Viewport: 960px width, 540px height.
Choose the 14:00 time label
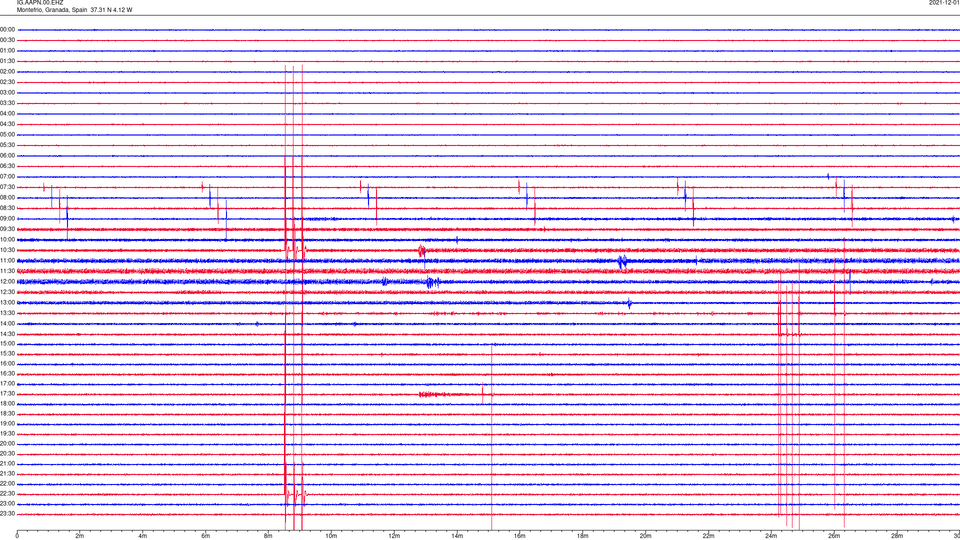pyautogui.click(x=7, y=323)
